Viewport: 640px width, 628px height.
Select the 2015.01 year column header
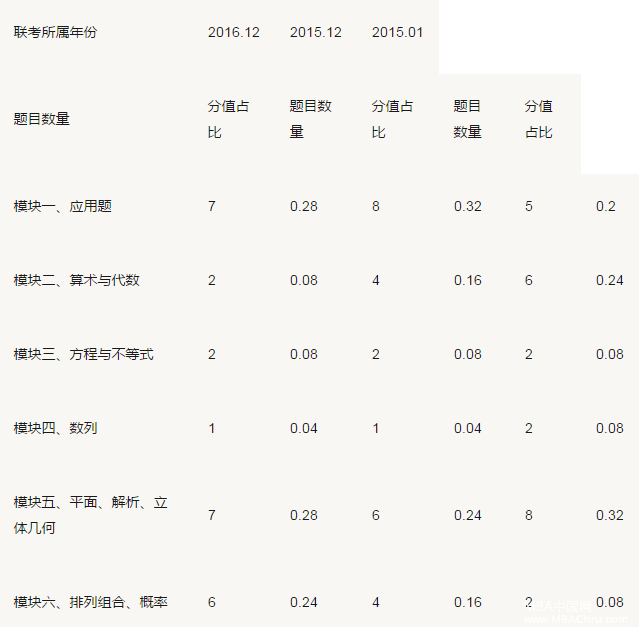click(x=397, y=32)
